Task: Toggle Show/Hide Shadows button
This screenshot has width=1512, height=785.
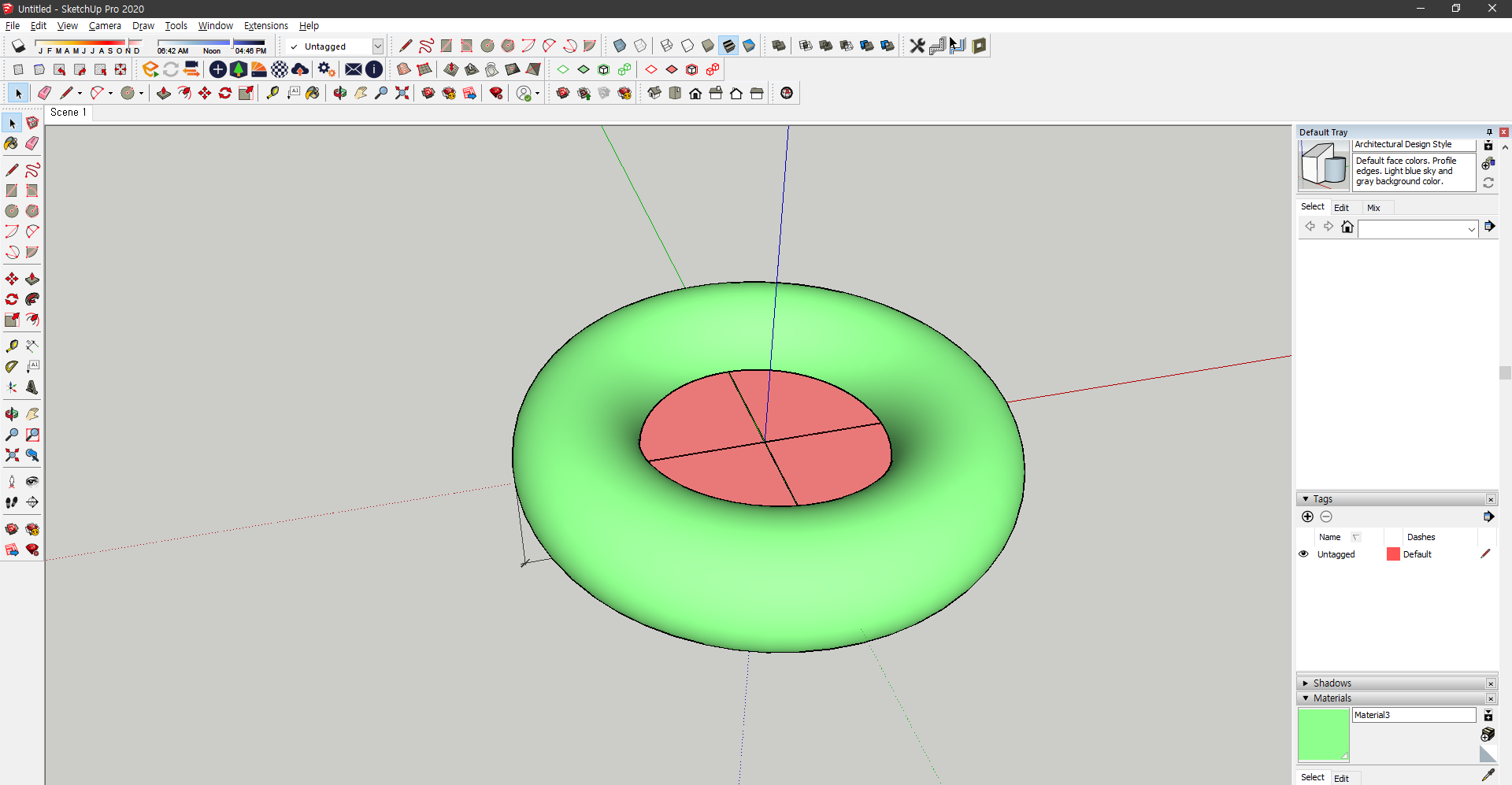Action: (18, 46)
